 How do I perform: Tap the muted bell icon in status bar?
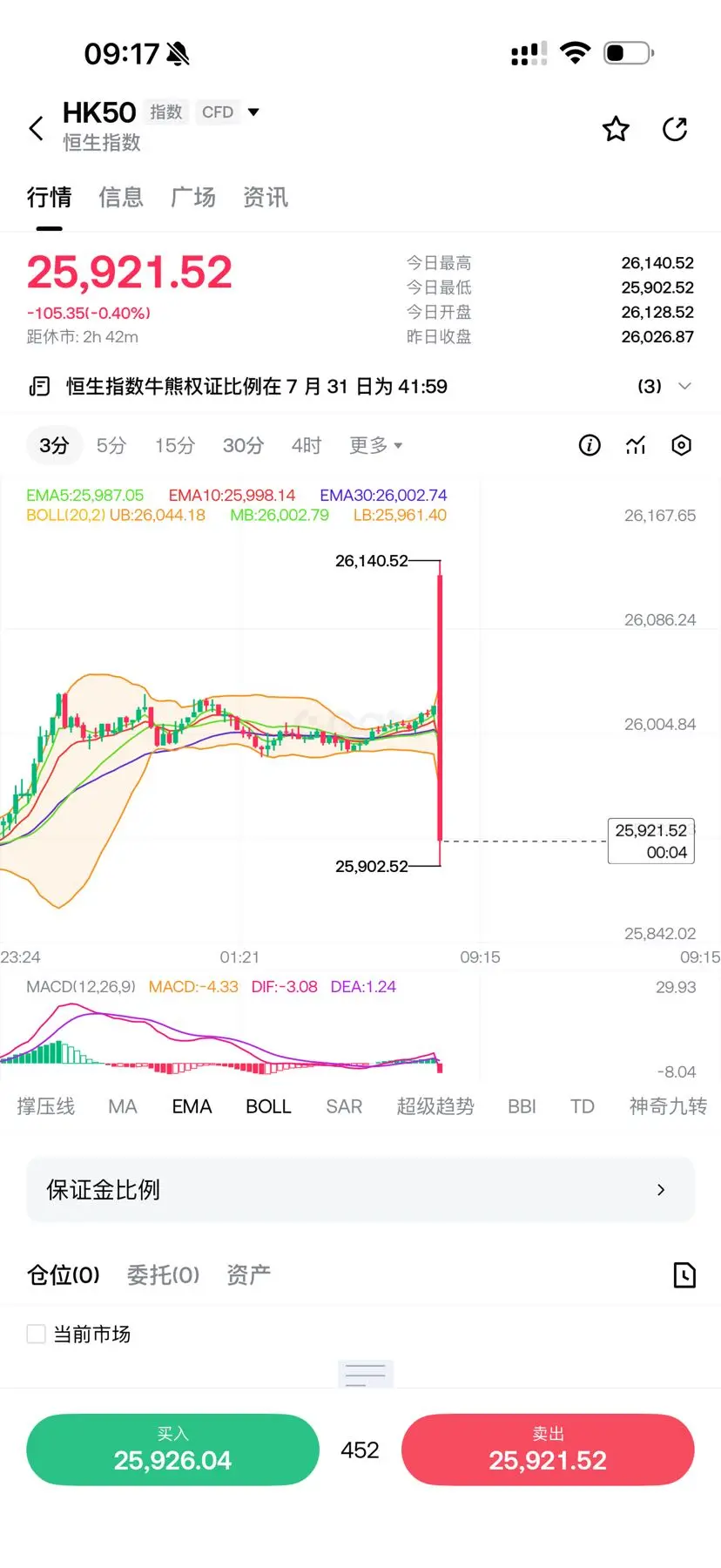pos(178,54)
